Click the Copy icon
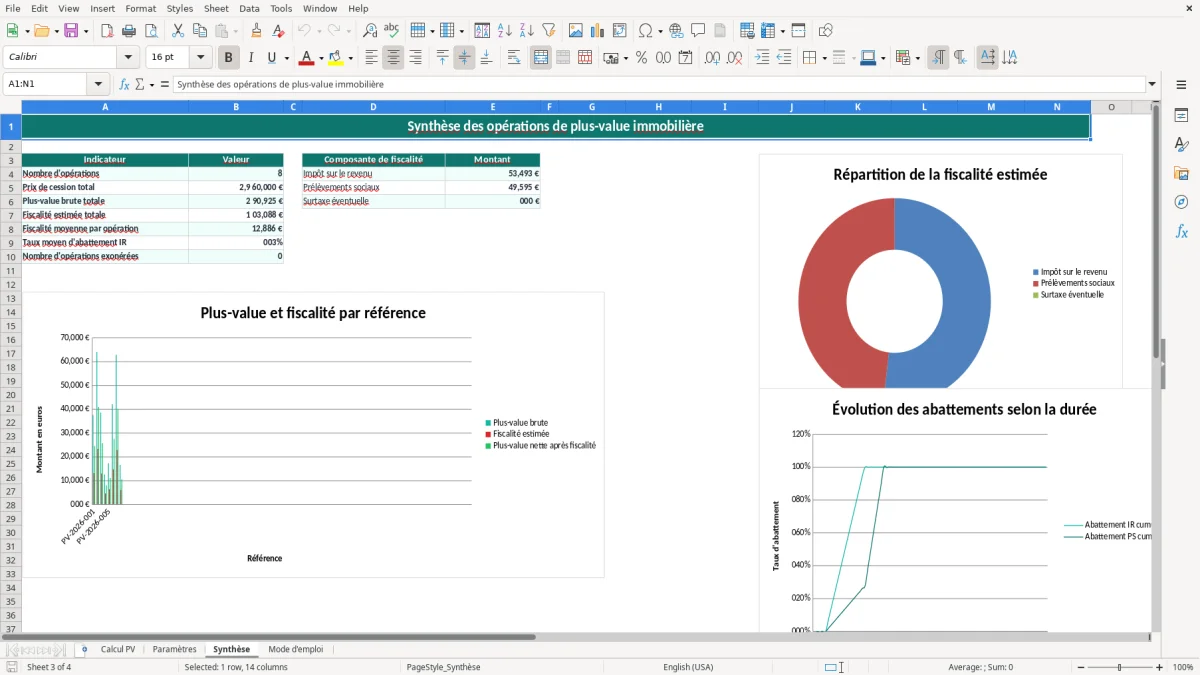Image resolution: width=1200 pixels, height=675 pixels. (200, 31)
